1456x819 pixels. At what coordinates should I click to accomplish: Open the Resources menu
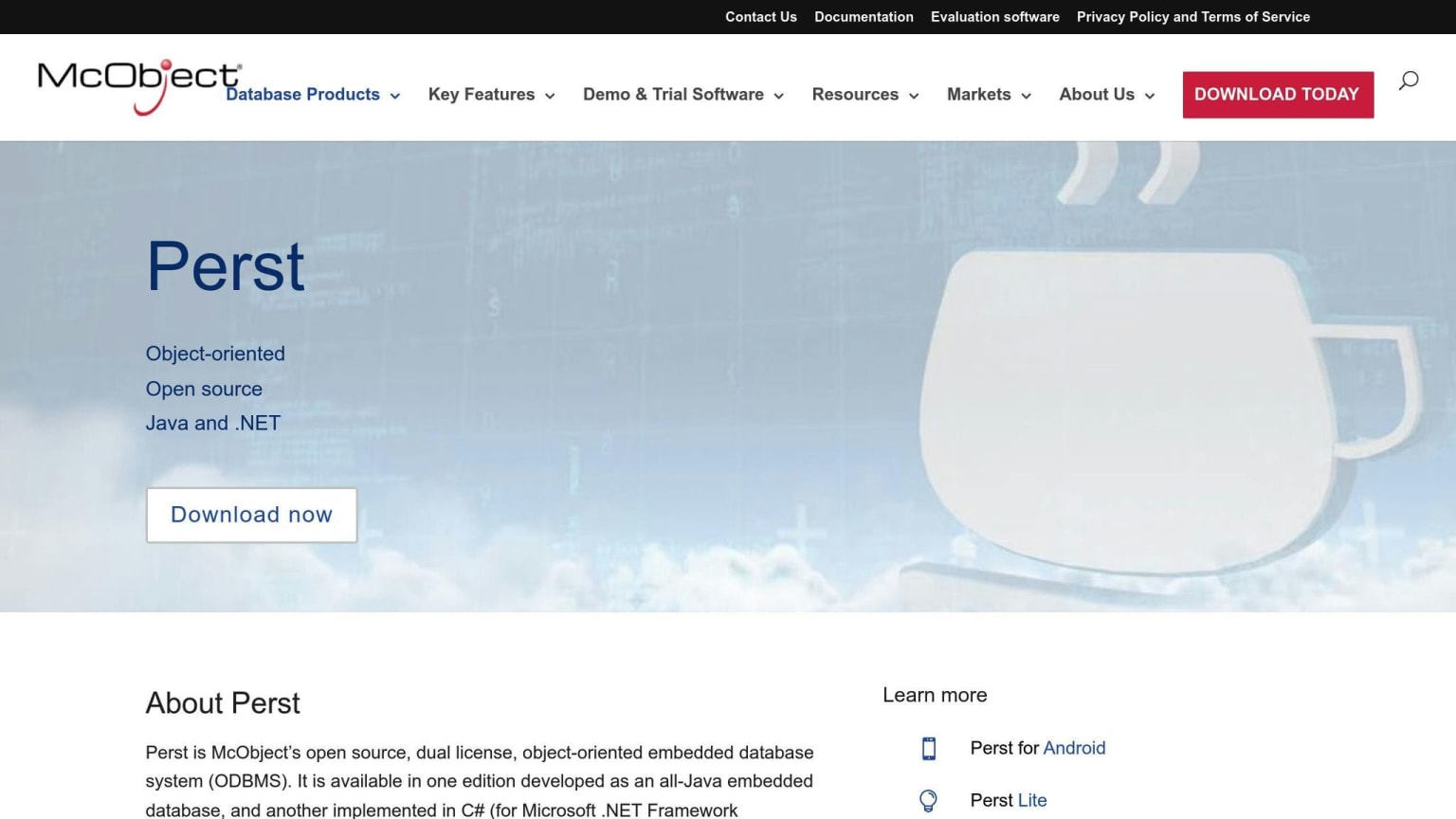(x=855, y=95)
